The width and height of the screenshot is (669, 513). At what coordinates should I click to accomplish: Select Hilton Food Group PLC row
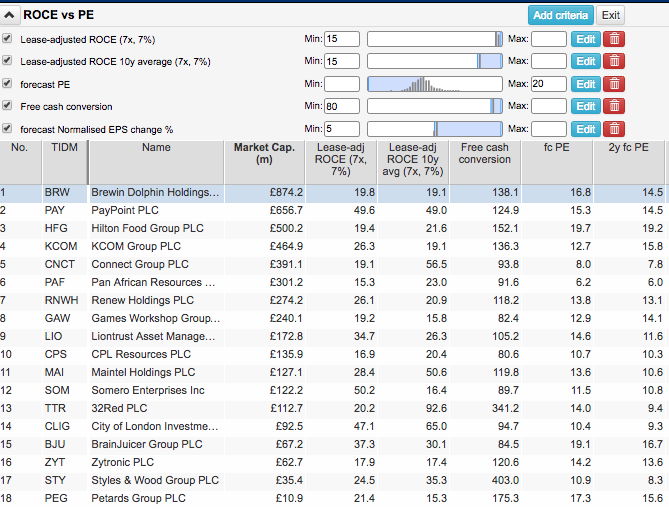332,229
